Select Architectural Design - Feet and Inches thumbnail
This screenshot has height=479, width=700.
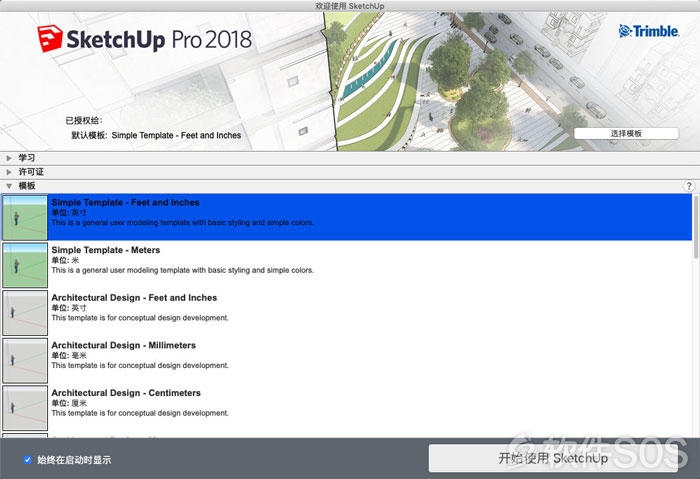(x=25, y=312)
